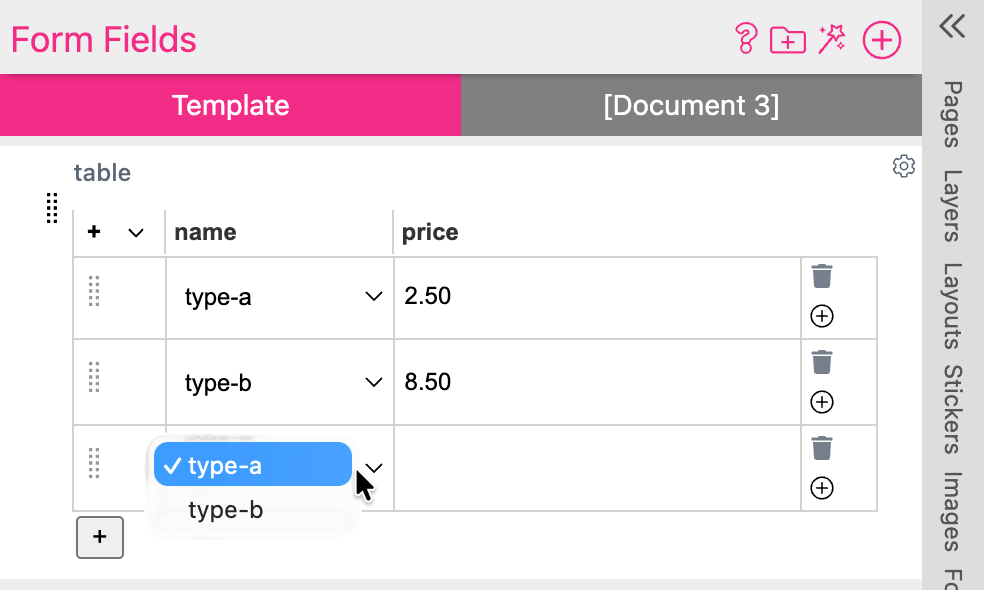Open the help question mark icon

(x=746, y=39)
